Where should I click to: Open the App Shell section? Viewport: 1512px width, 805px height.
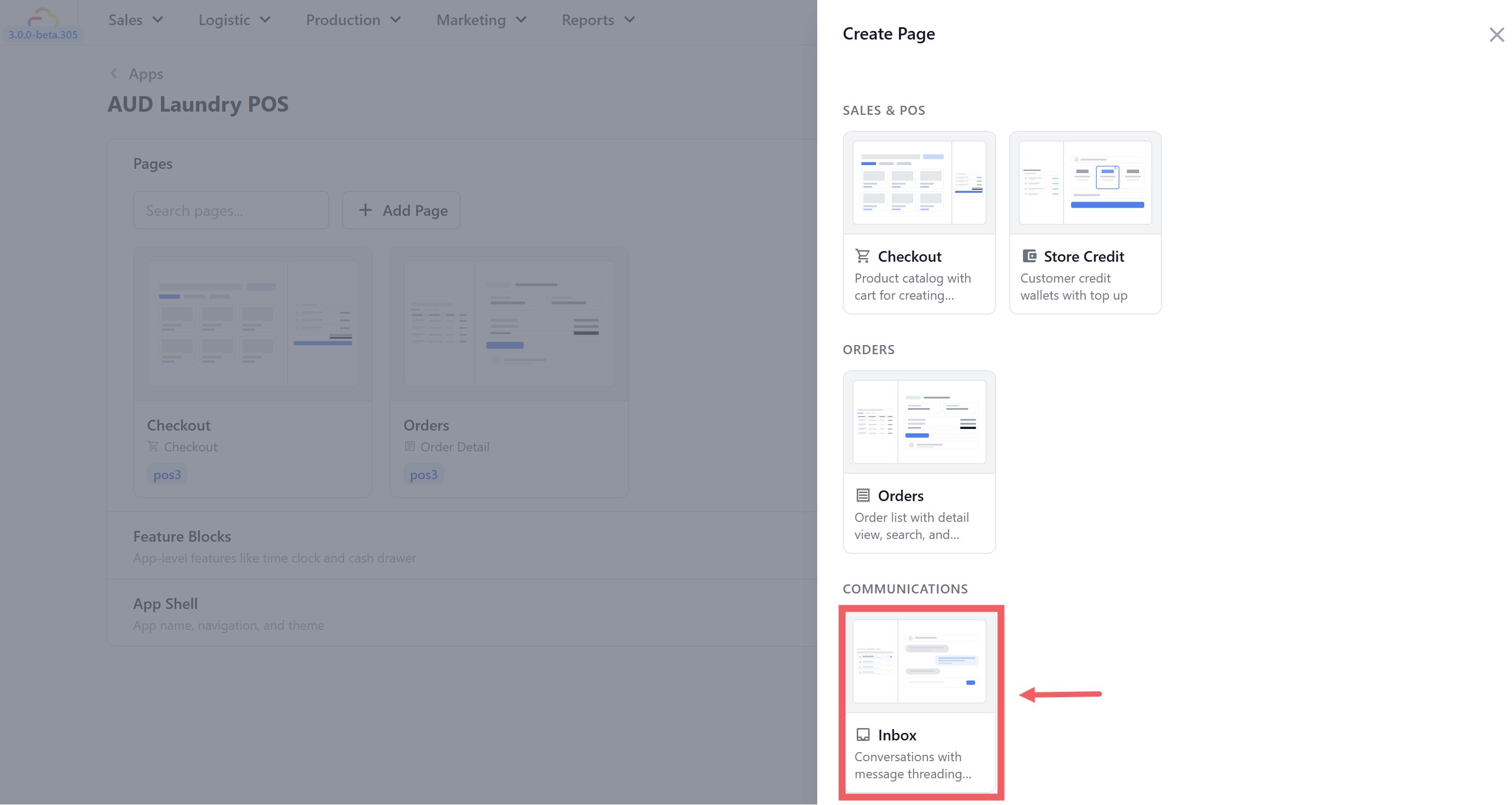[x=166, y=604]
